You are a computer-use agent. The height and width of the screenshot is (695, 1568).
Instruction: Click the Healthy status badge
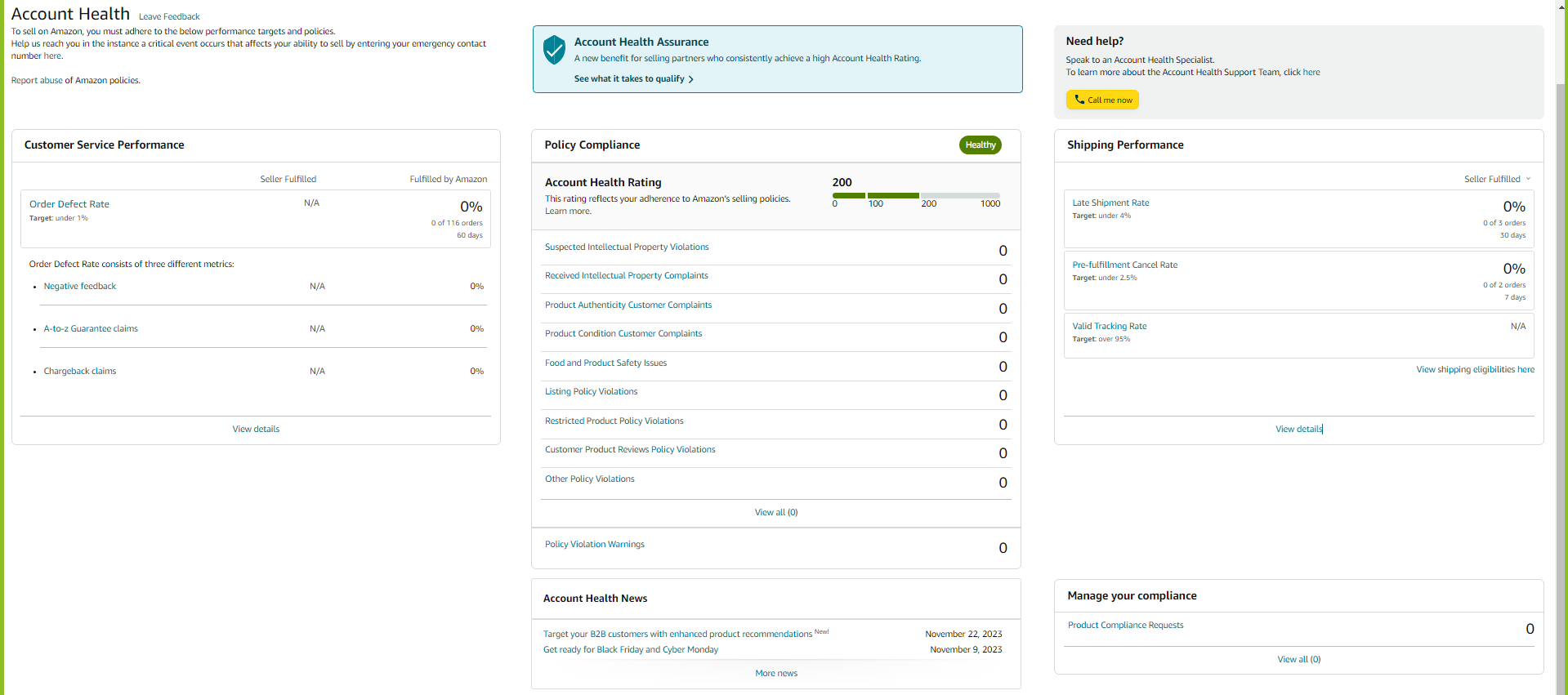(x=980, y=145)
